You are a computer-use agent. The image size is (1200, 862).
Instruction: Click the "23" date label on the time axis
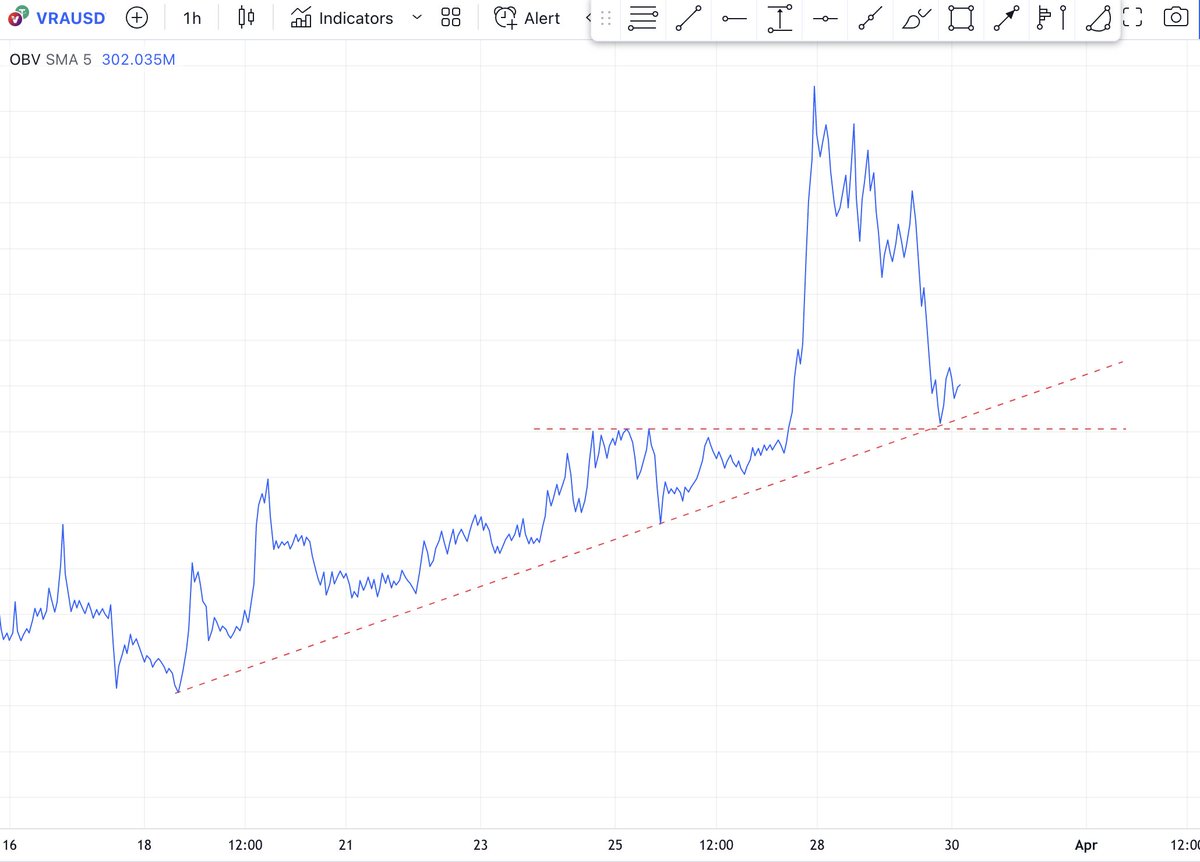pos(481,845)
